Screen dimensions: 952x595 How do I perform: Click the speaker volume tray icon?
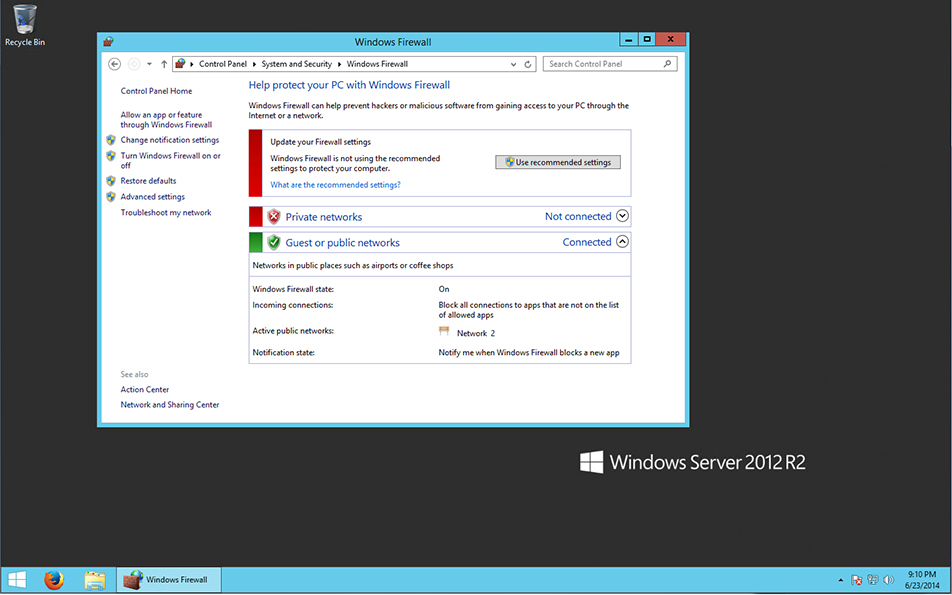click(889, 580)
